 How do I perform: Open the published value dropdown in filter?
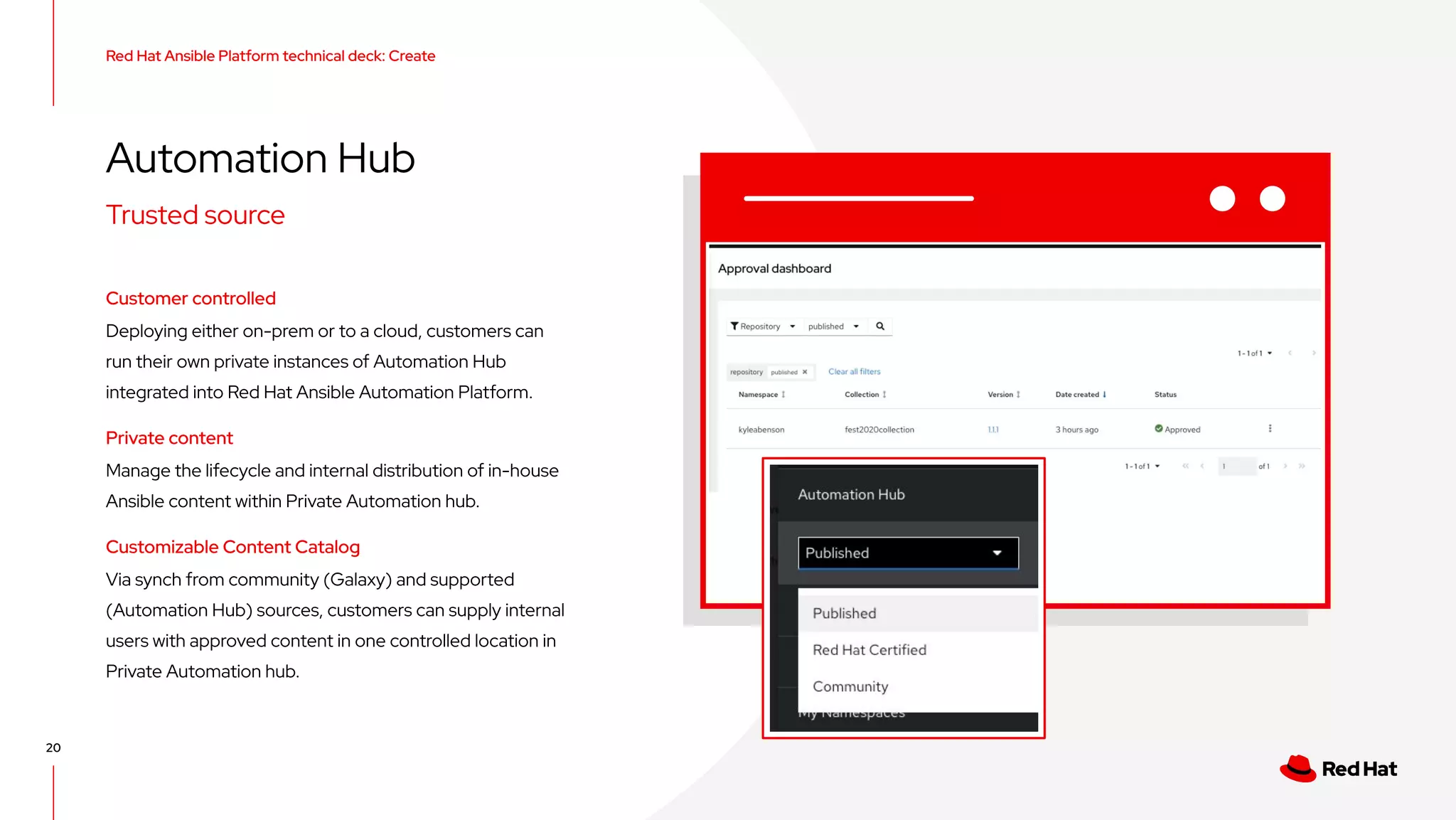click(x=833, y=326)
